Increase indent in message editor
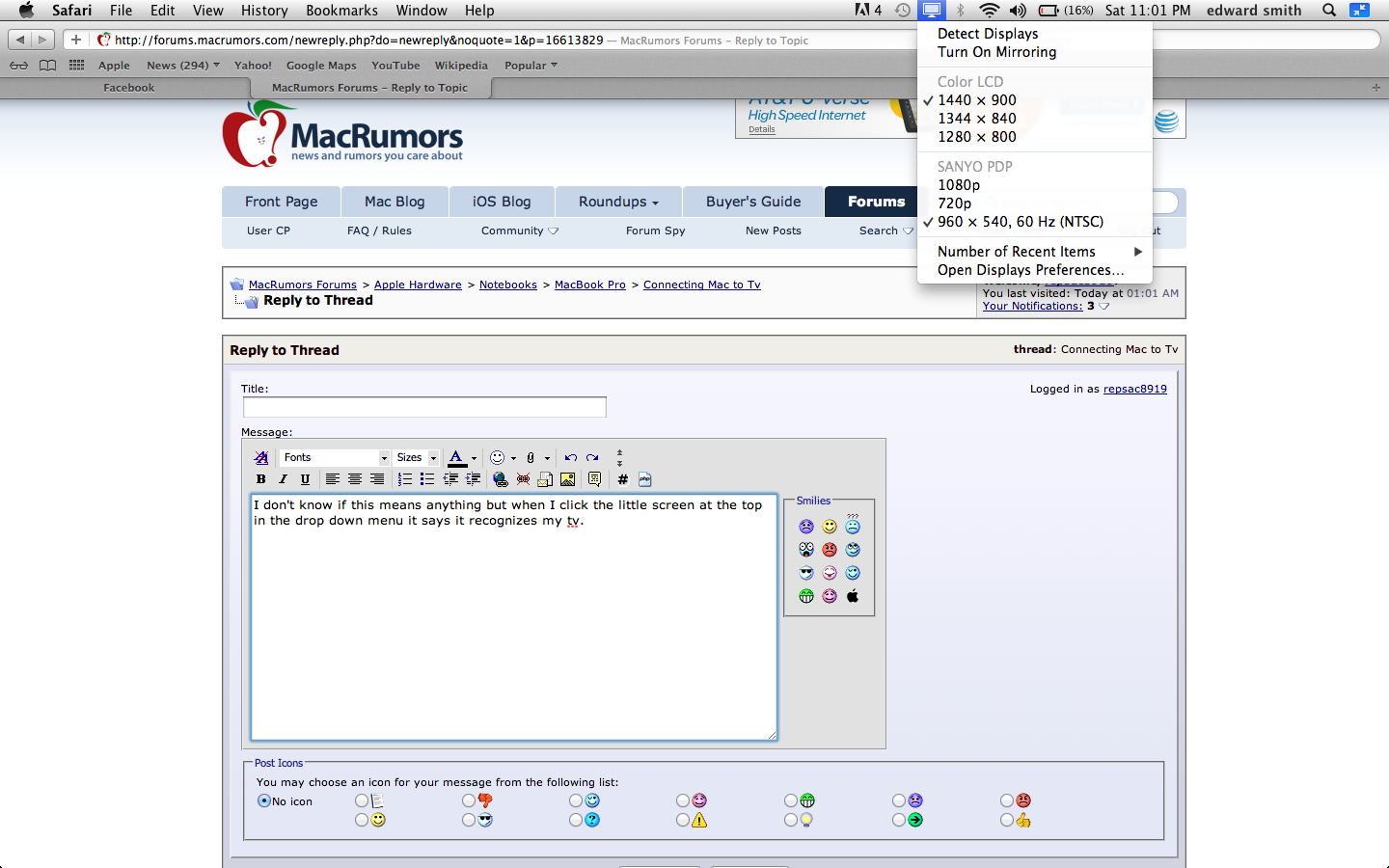Image resolution: width=1389 pixels, height=868 pixels. click(x=473, y=479)
